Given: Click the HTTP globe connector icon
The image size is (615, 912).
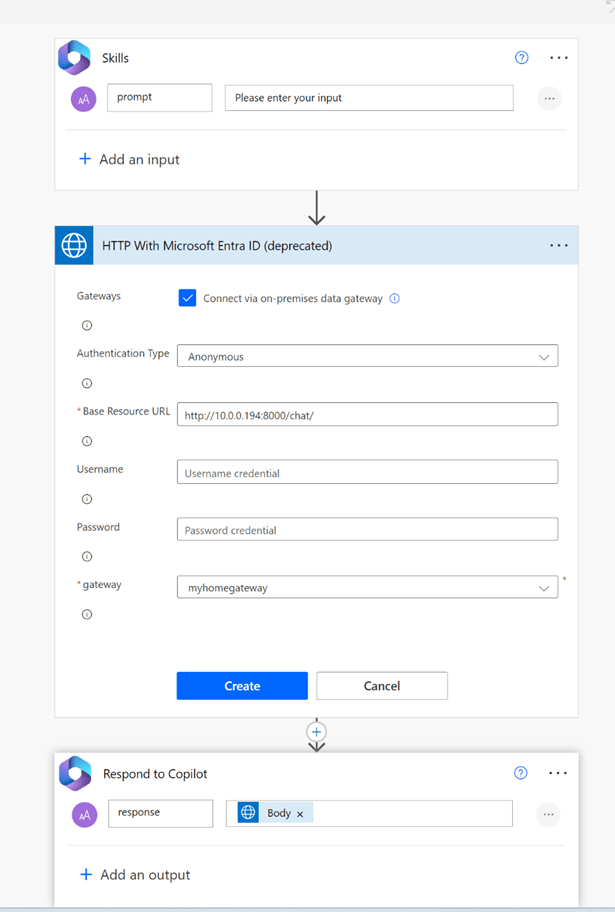Looking at the screenshot, I should coord(74,245).
